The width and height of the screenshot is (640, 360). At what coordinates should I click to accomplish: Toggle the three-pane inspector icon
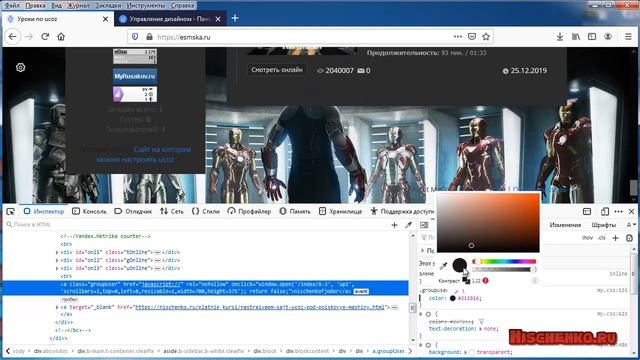[424, 225]
